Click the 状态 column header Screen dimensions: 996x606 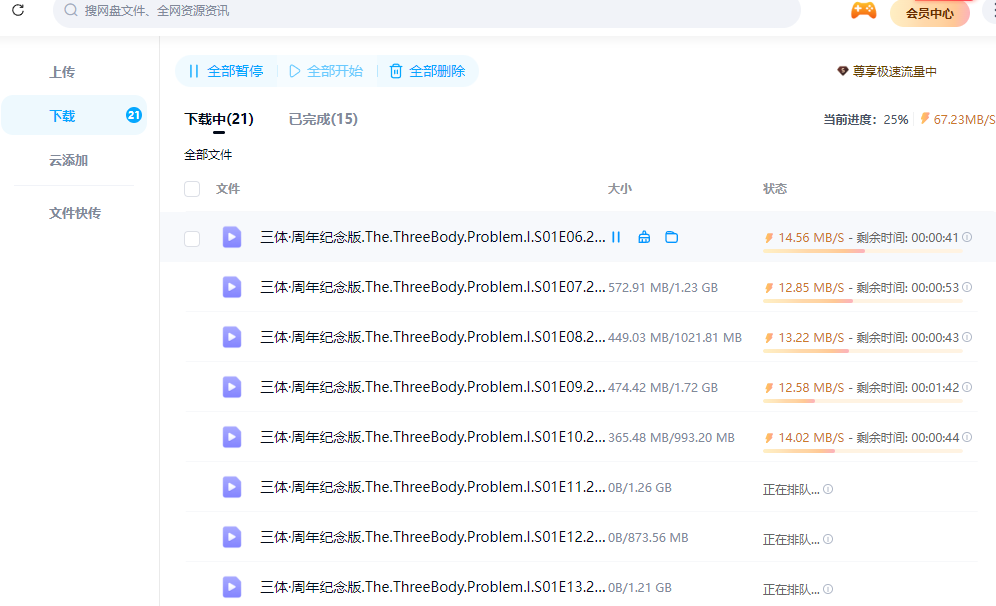[x=775, y=189]
